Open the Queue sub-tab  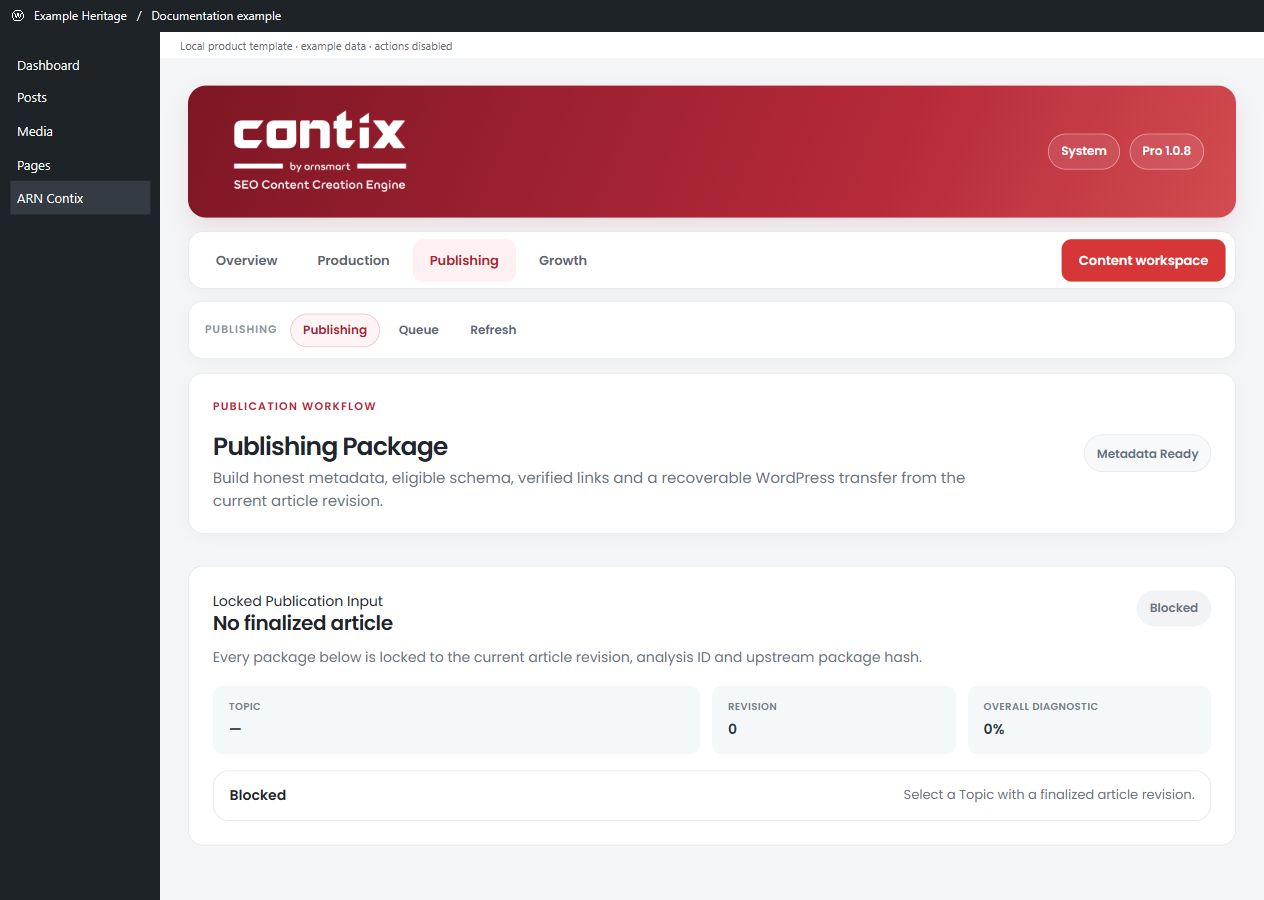pos(419,330)
